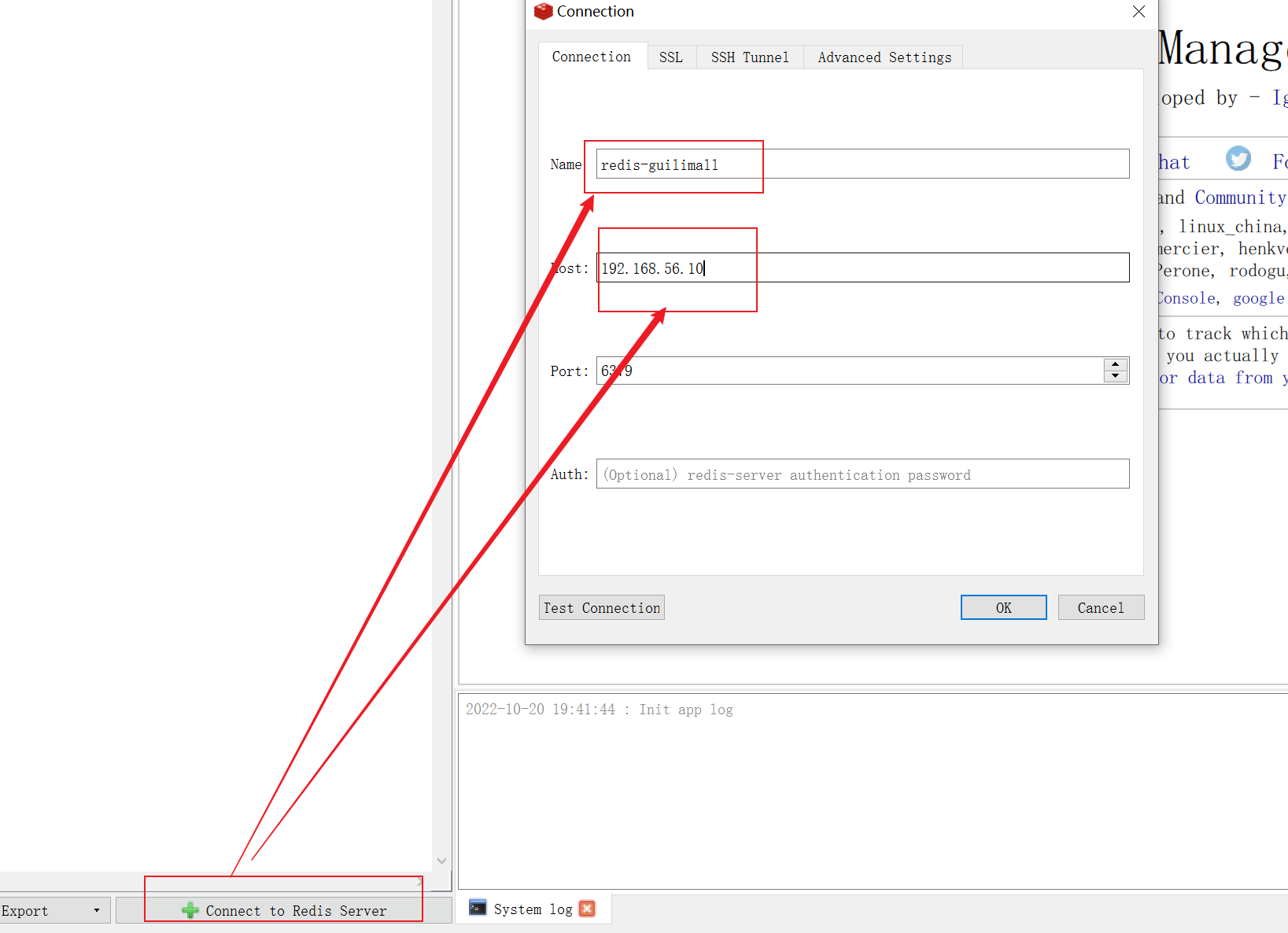Open the SSH Tunnel tab
The width and height of the screenshot is (1288, 933).
coord(750,57)
